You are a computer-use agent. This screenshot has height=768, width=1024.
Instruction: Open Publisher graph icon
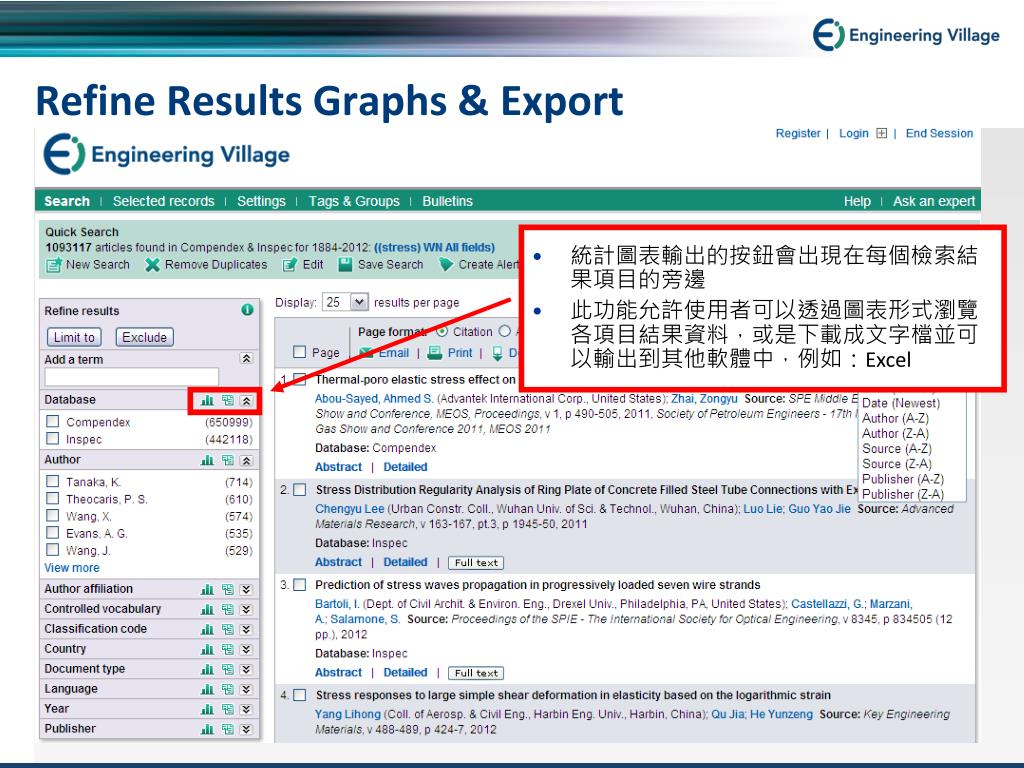click(207, 729)
